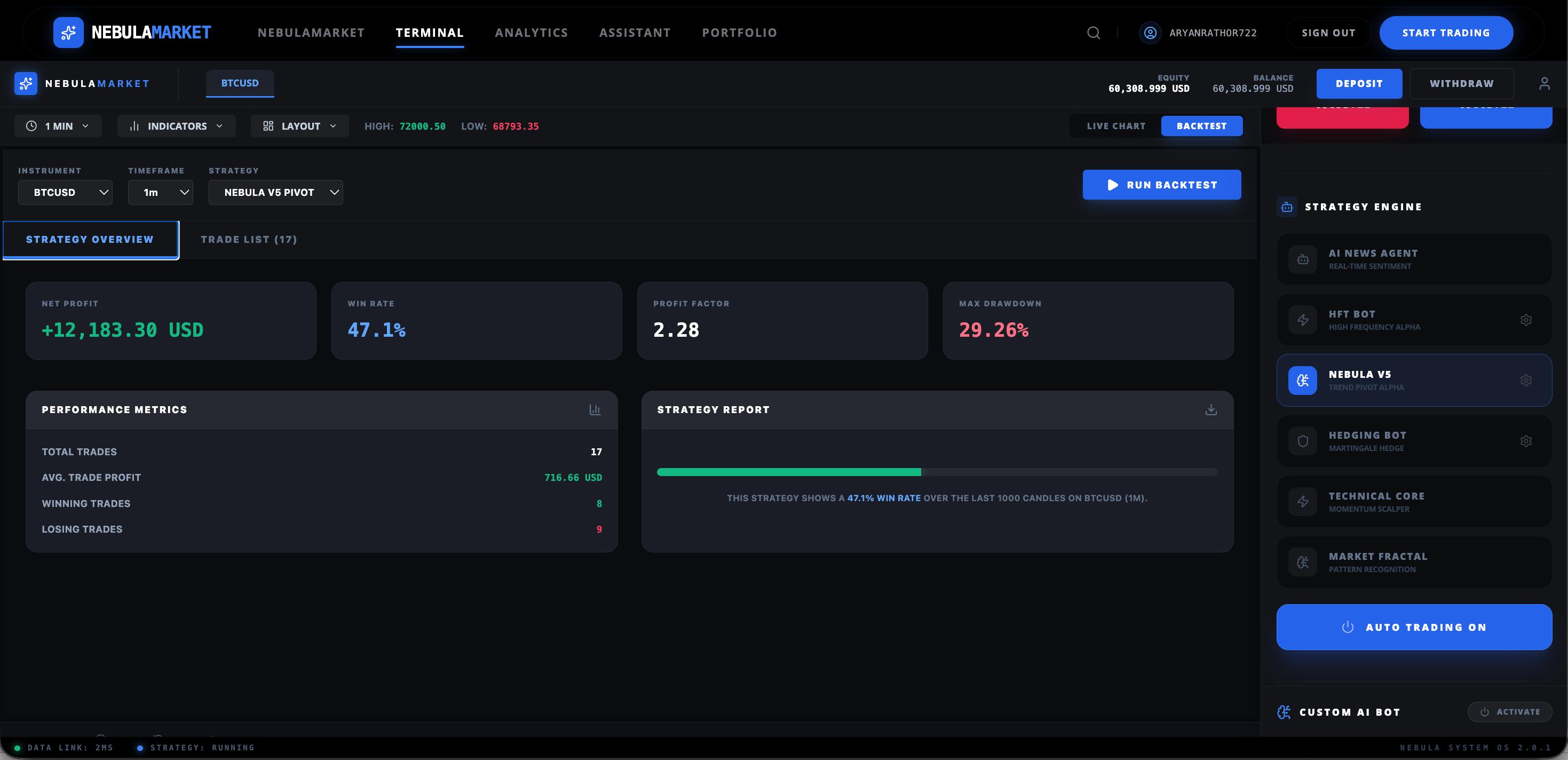
Task: Click the search magnifier icon
Action: (x=1093, y=33)
